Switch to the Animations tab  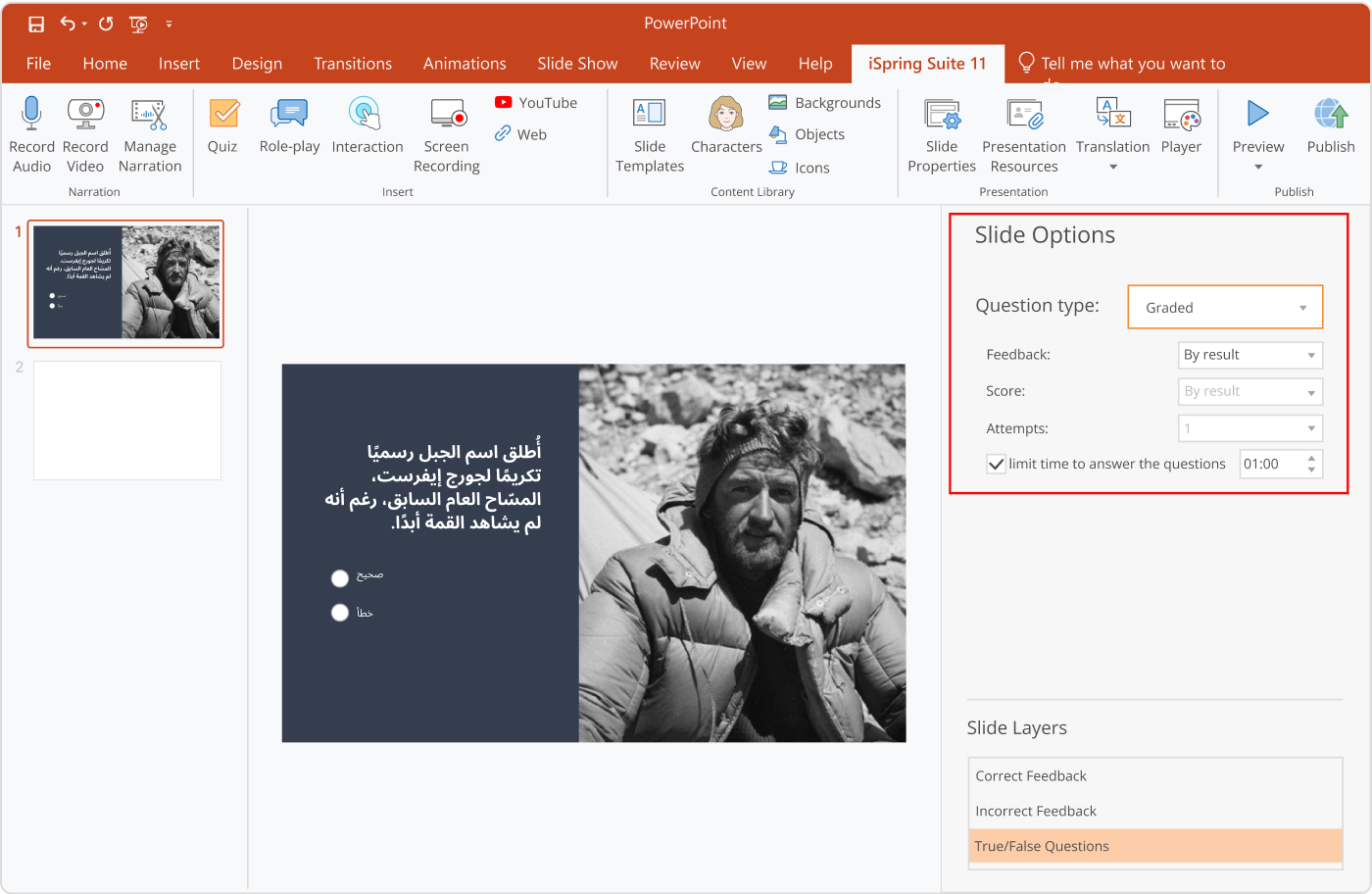465,64
